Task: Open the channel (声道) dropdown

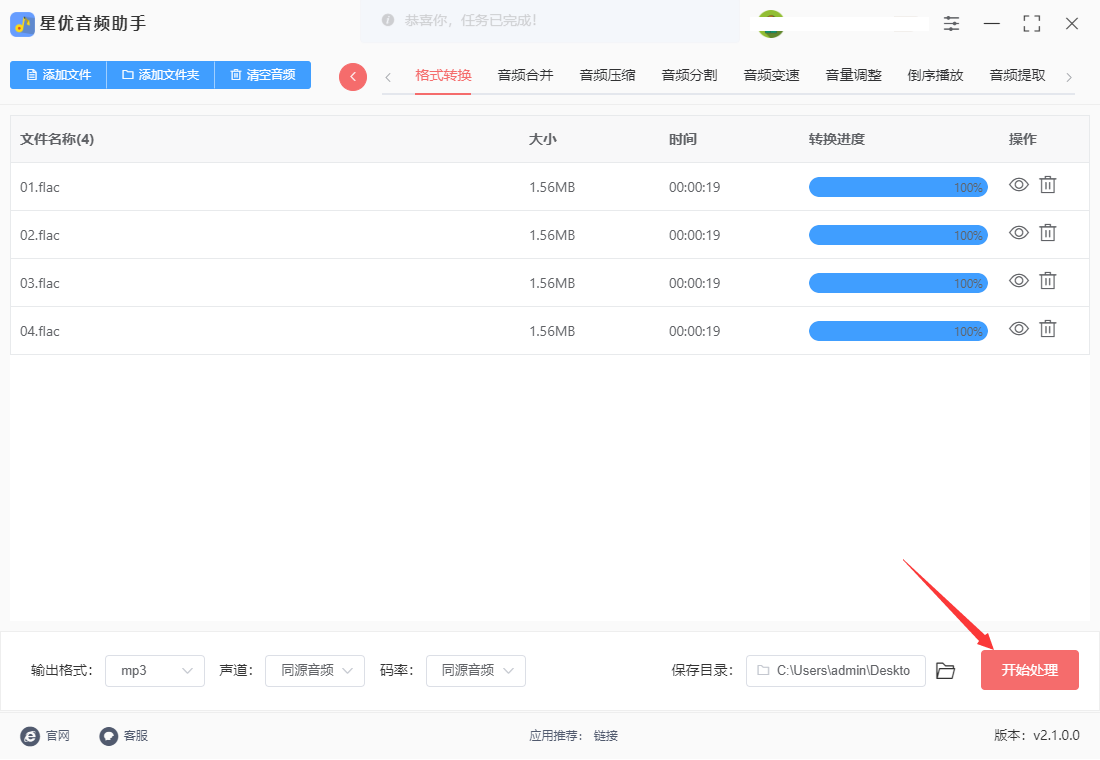Action: point(315,671)
